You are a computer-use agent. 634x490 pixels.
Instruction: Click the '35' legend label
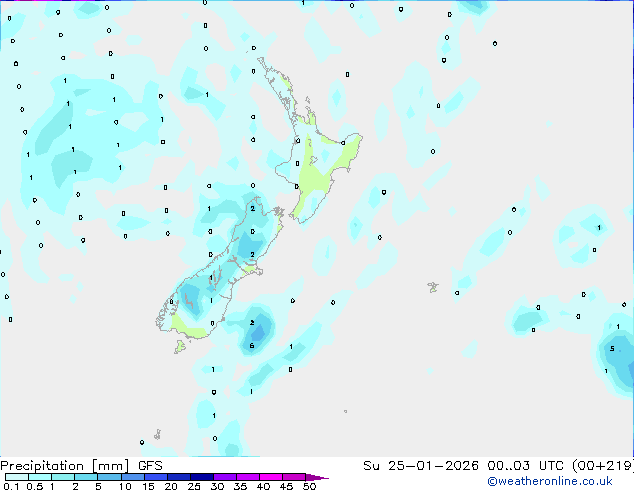[240, 486]
